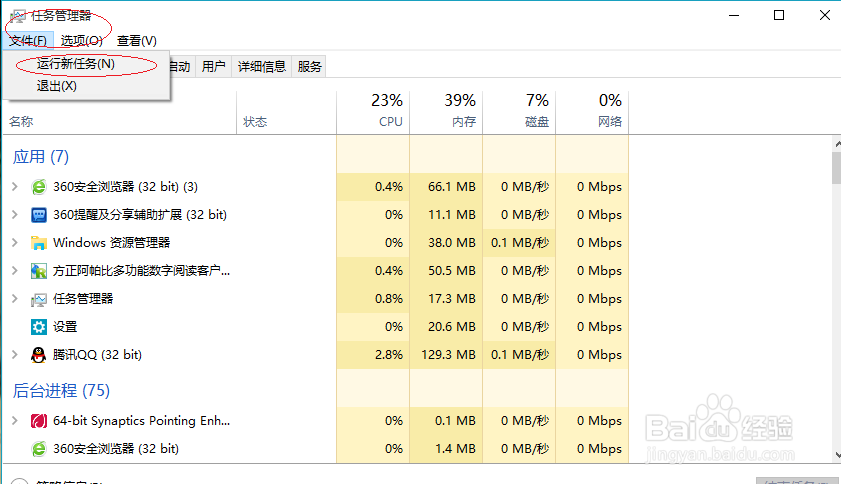Image resolution: width=841 pixels, height=484 pixels.
Task: Click the 方正阿帕比 reader icon
Action: point(39,271)
